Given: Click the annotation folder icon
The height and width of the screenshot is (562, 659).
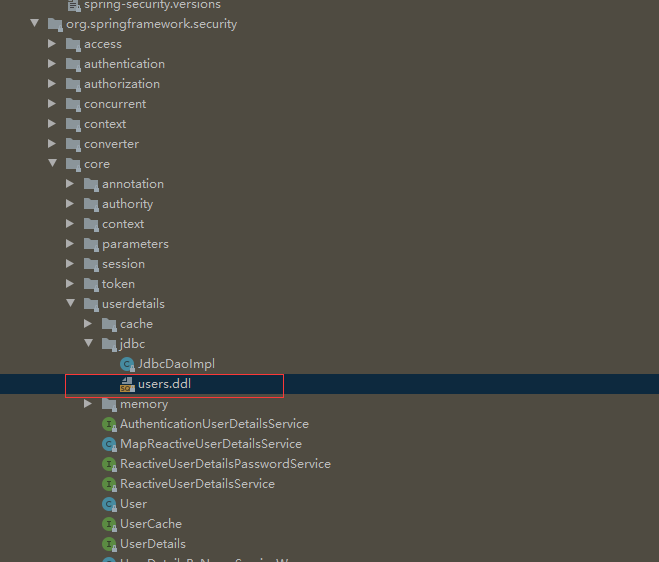Looking at the screenshot, I should pos(92,184).
